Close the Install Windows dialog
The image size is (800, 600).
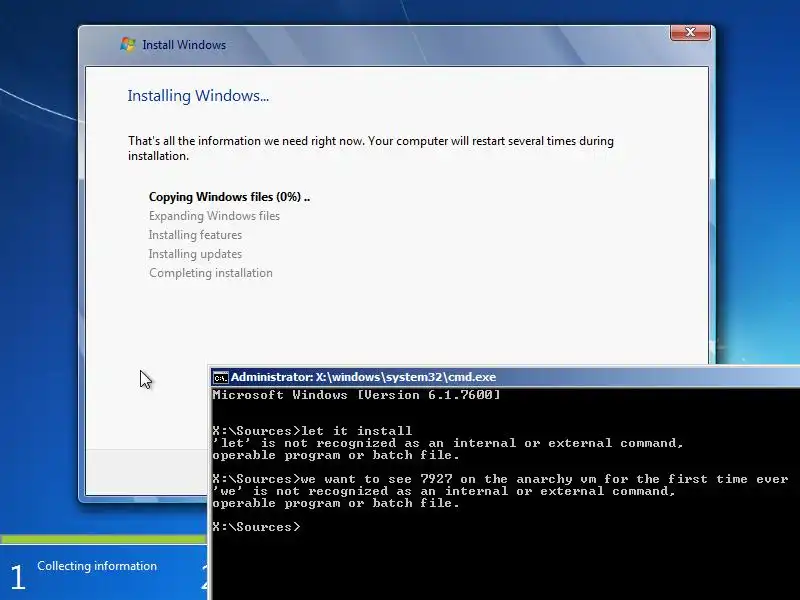690,32
